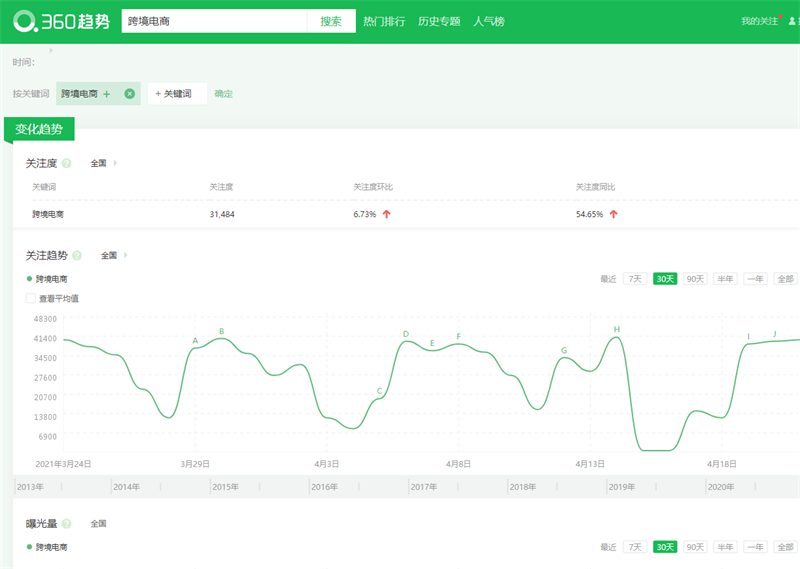Screen dimensions: 800x569
Task: Select 7天 range for 关注趋势
Action: coord(635,279)
